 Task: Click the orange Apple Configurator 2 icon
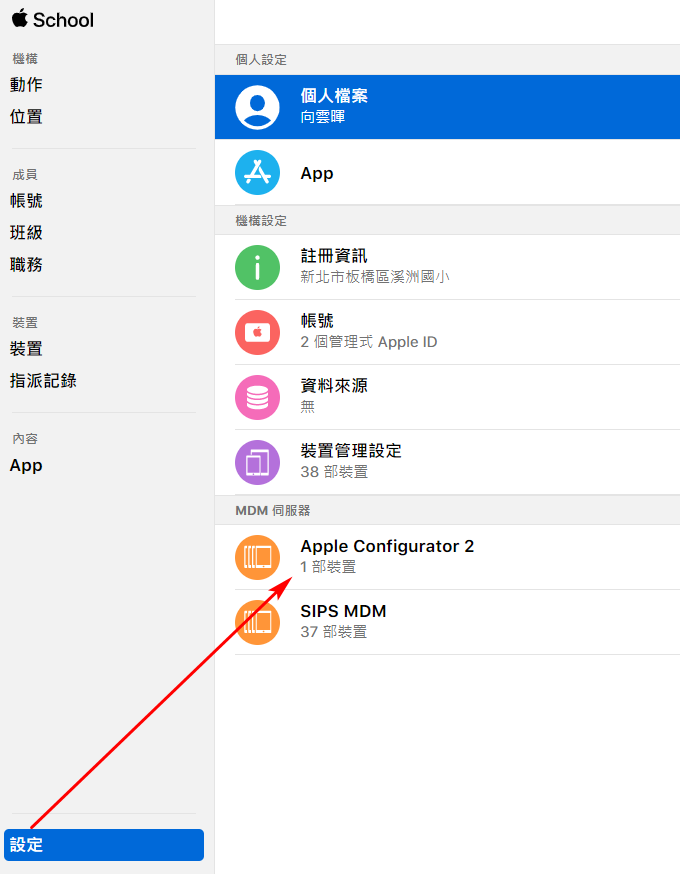click(x=257, y=557)
